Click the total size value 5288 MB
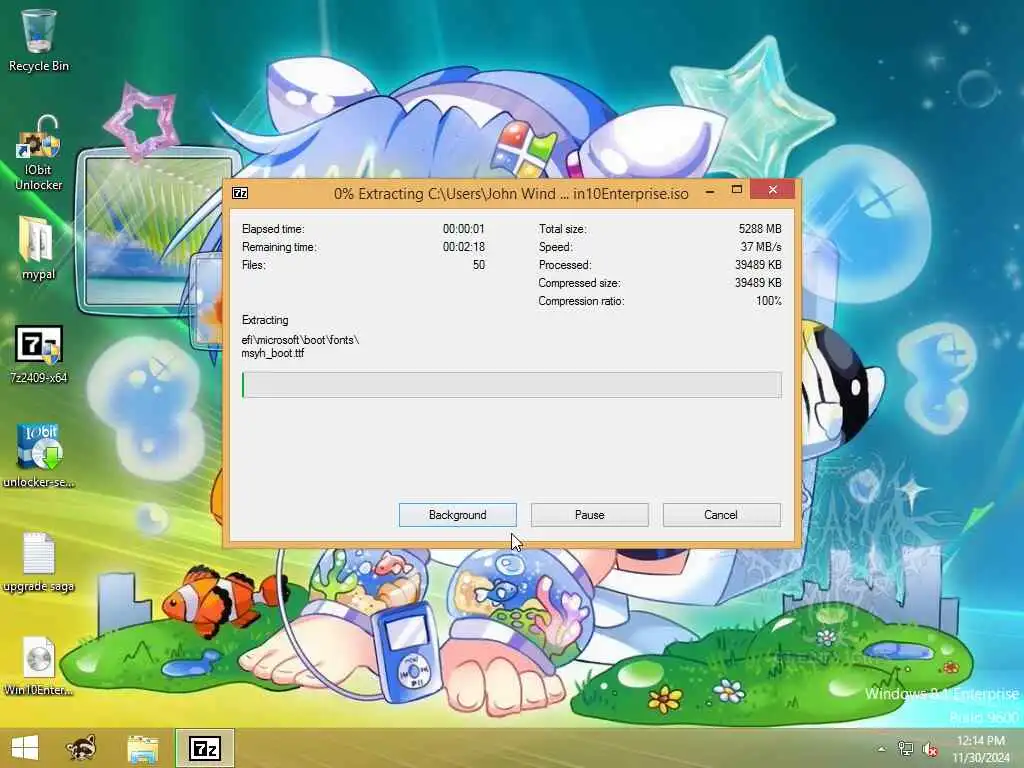Image resolution: width=1024 pixels, height=768 pixels. tap(760, 229)
